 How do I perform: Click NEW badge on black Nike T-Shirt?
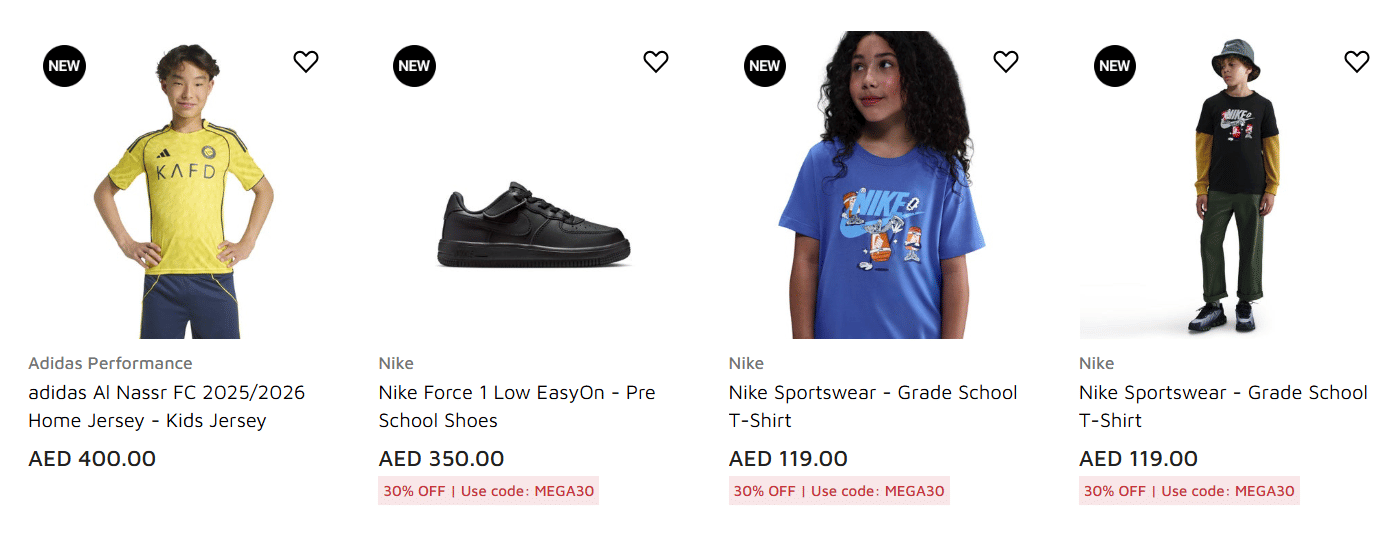[1114, 66]
